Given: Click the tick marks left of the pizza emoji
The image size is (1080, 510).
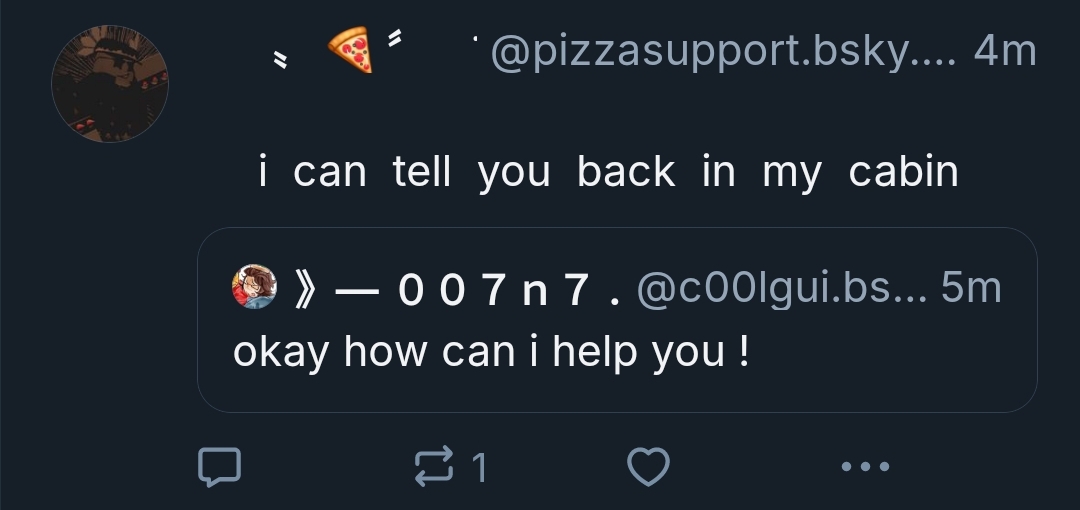Looking at the screenshot, I should [281, 62].
